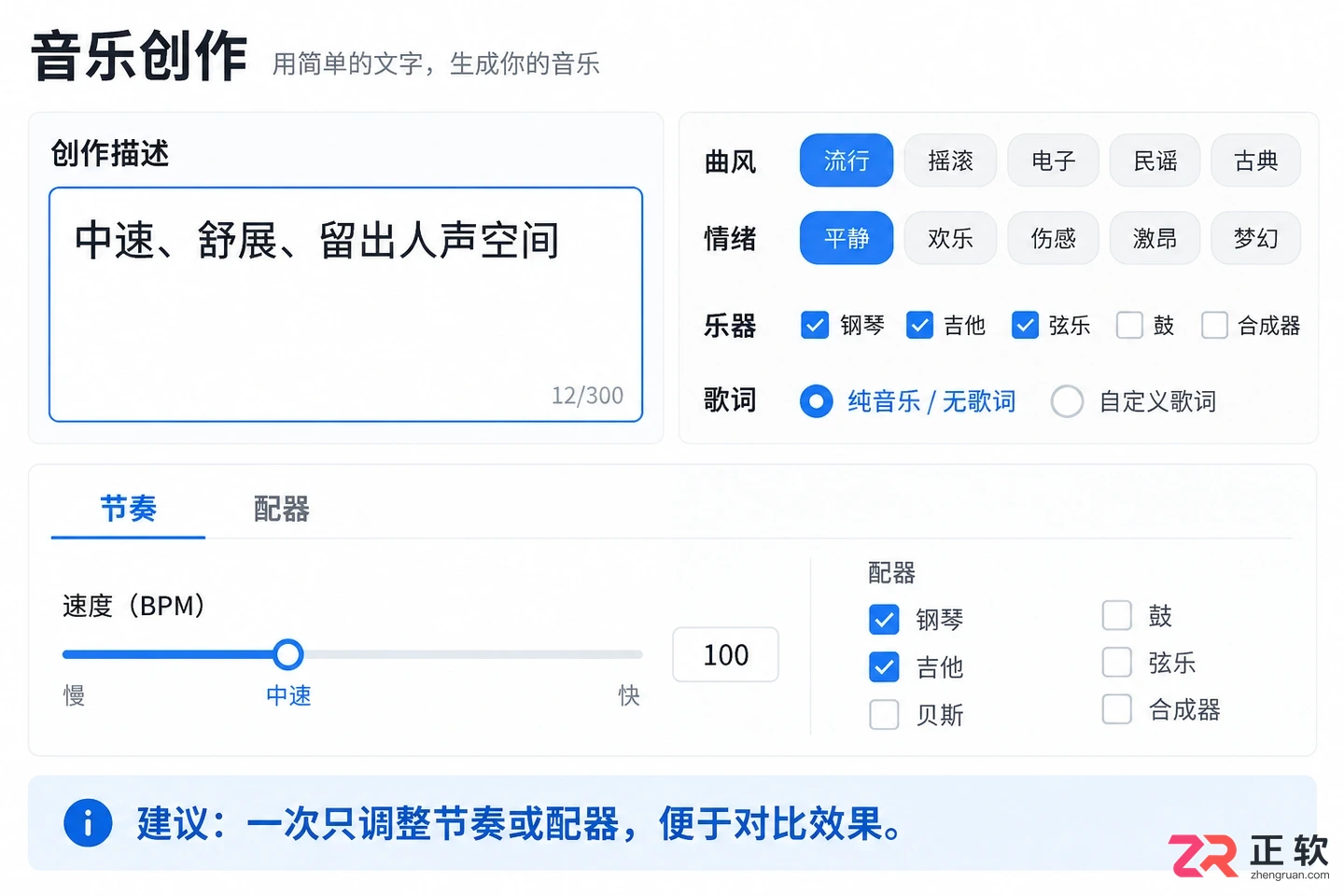Click the 速度（BPM）label

pyautogui.click(x=133, y=606)
